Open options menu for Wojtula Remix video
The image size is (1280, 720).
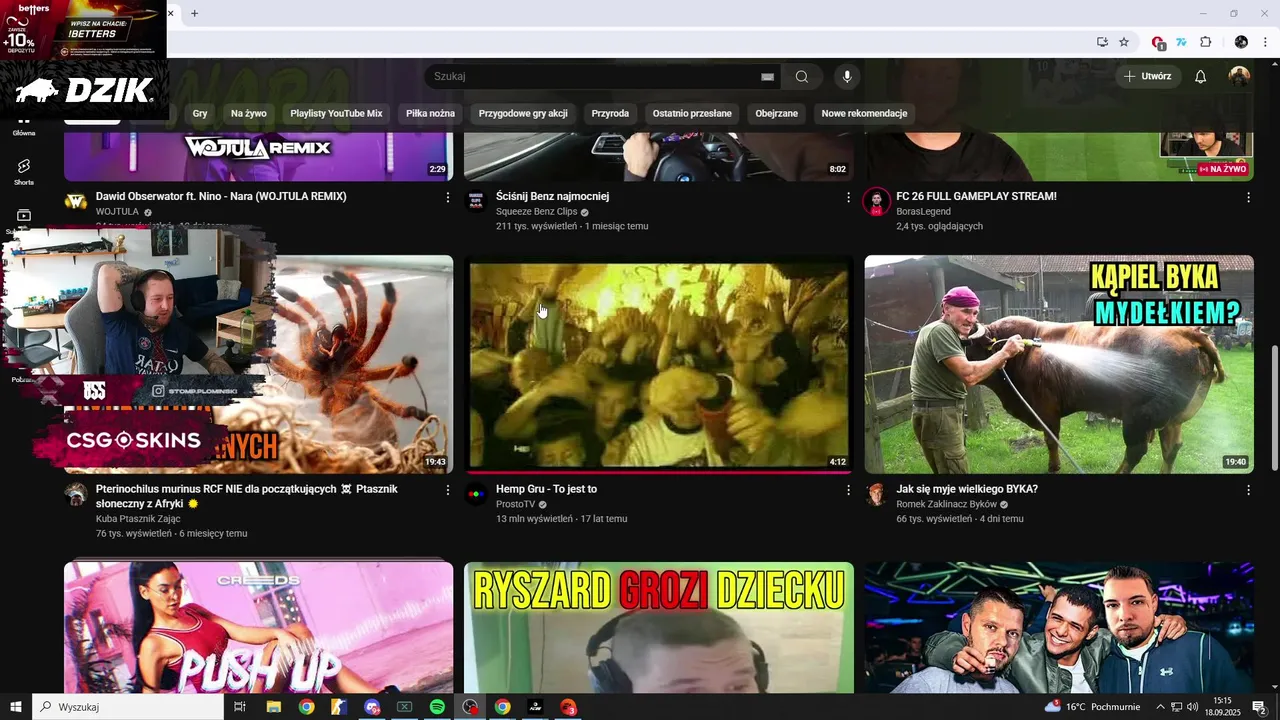coord(448,198)
